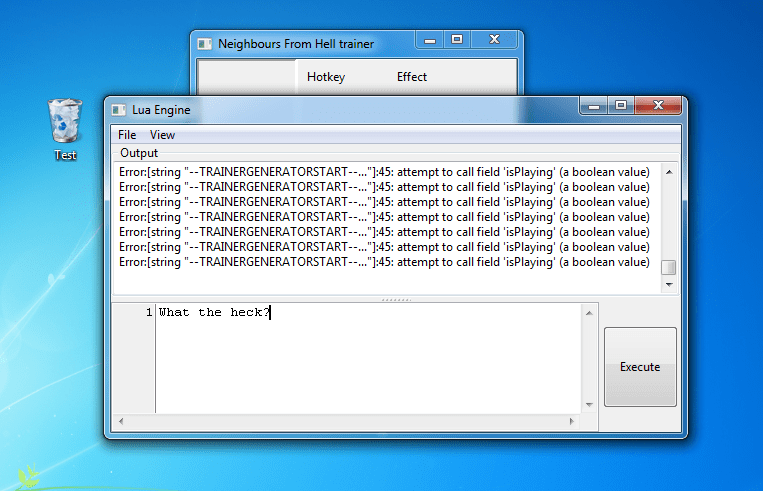The image size is (763, 491).
Task: Close the Lua Engine window
Action: click(658, 106)
